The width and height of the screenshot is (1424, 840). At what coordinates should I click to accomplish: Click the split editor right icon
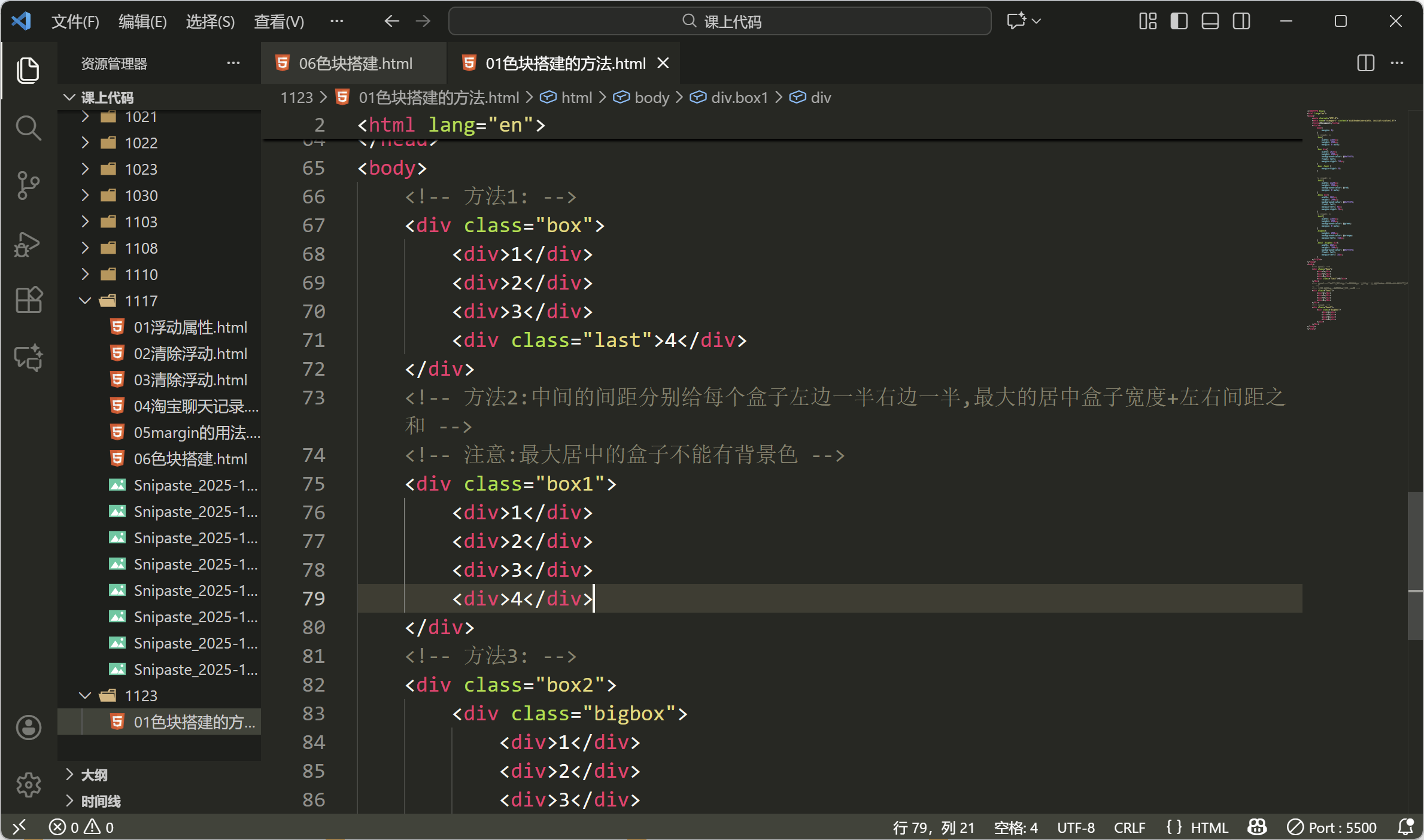pyautogui.click(x=1365, y=63)
